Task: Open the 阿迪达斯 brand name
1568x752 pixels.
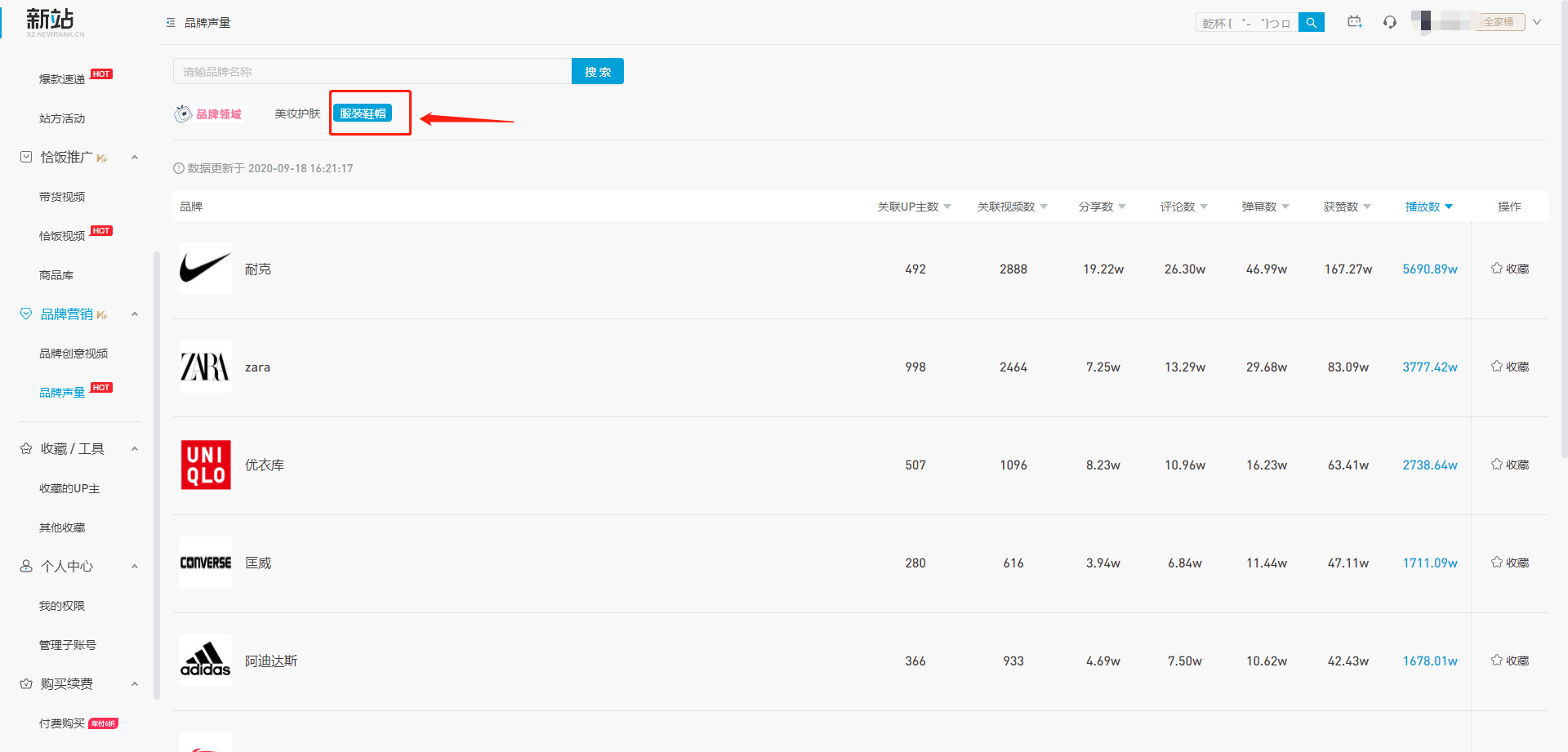Action: (271, 661)
